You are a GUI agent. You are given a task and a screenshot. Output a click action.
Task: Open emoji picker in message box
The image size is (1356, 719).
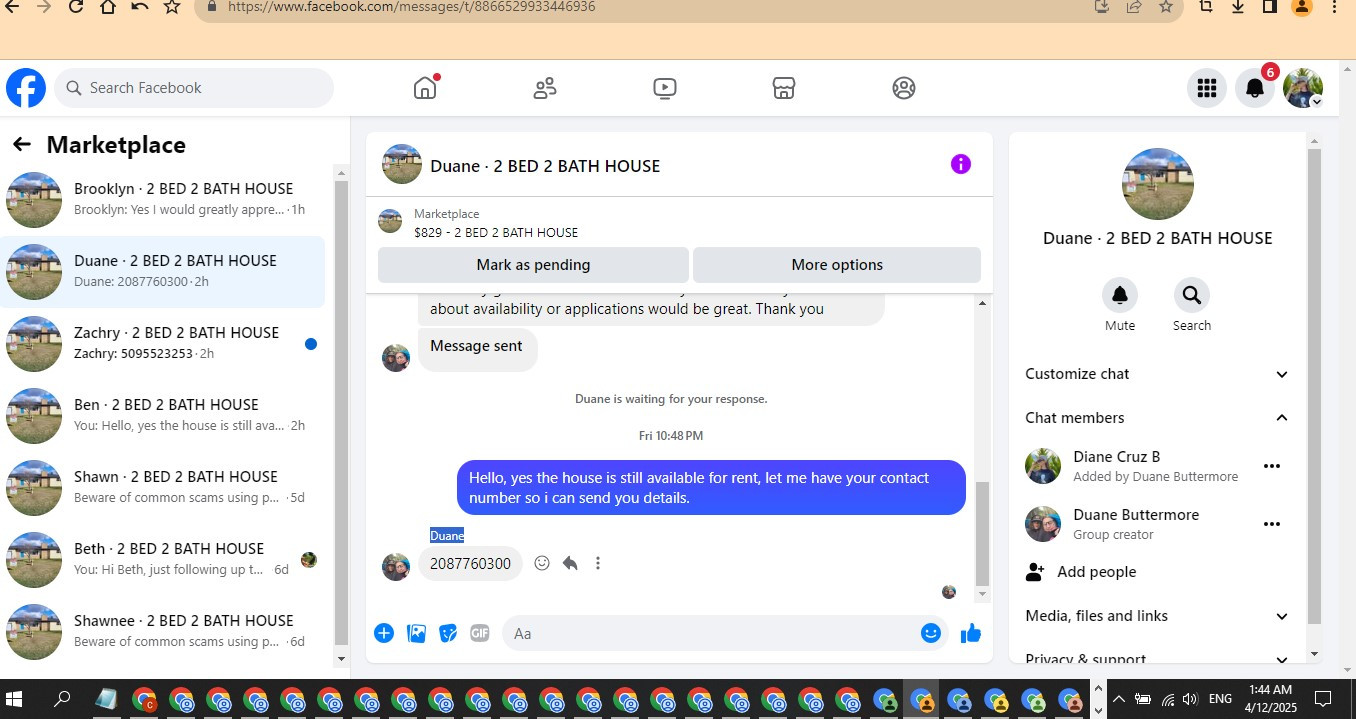931,633
